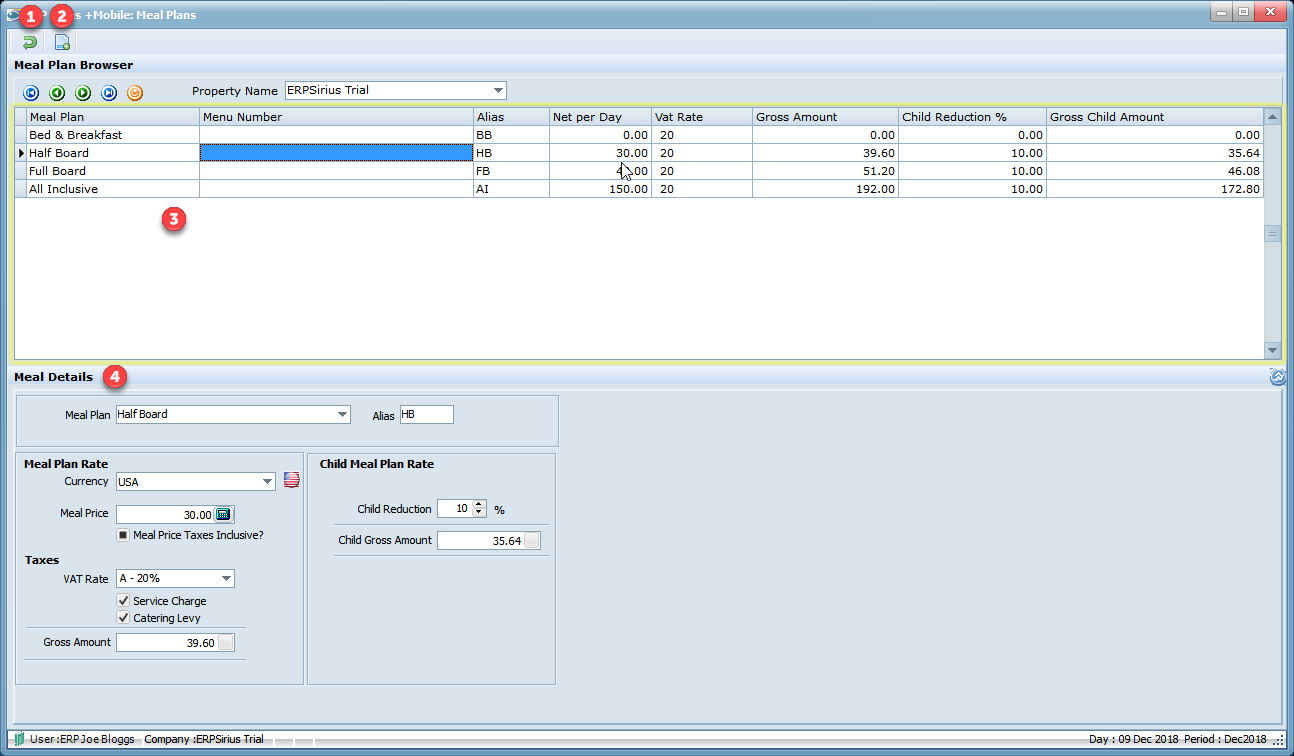The width and height of the screenshot is (1294, 756).
Task: Click the 46.08 gross child amount cell
Action: tap(1155, 171)
